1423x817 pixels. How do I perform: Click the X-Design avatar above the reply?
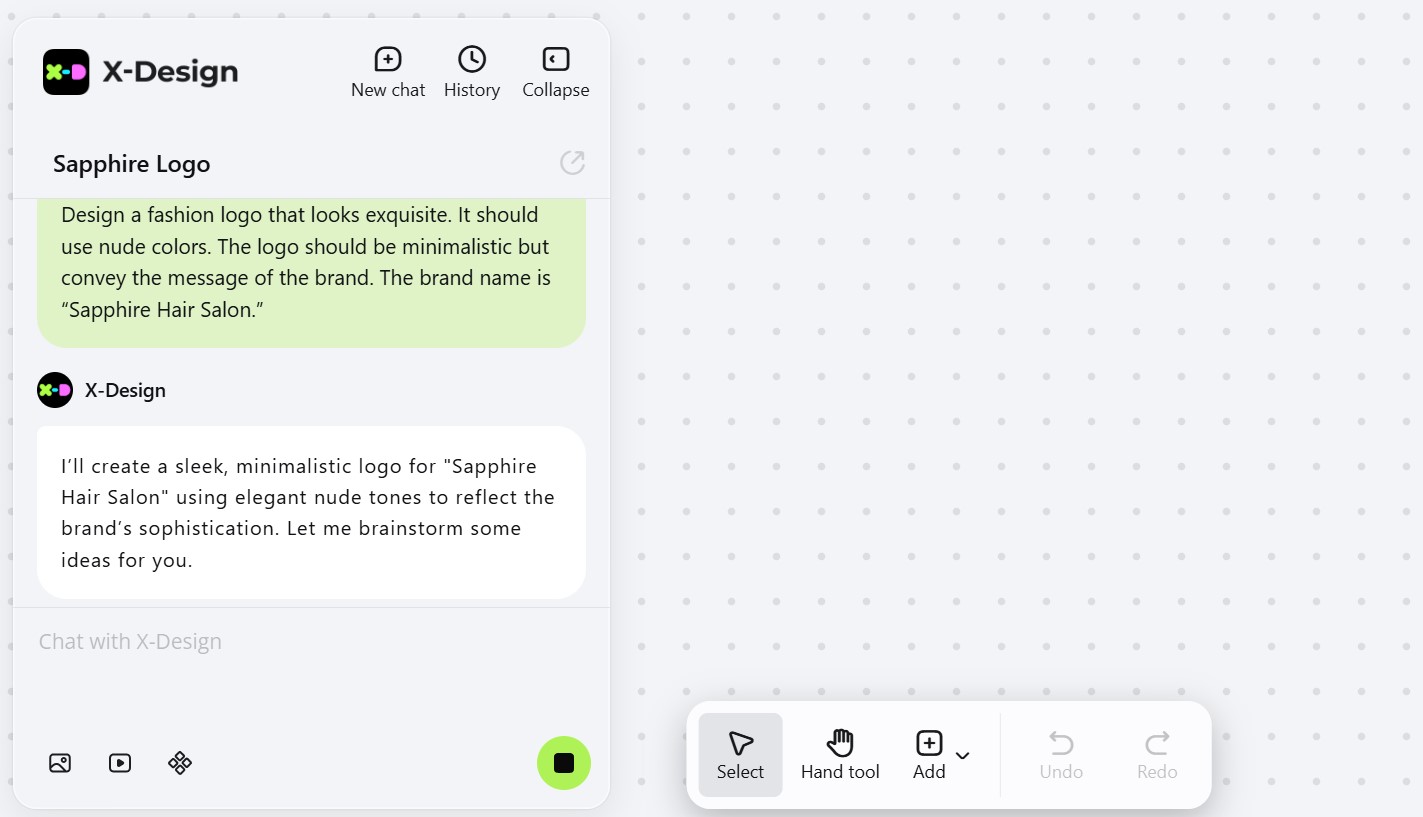55,390
